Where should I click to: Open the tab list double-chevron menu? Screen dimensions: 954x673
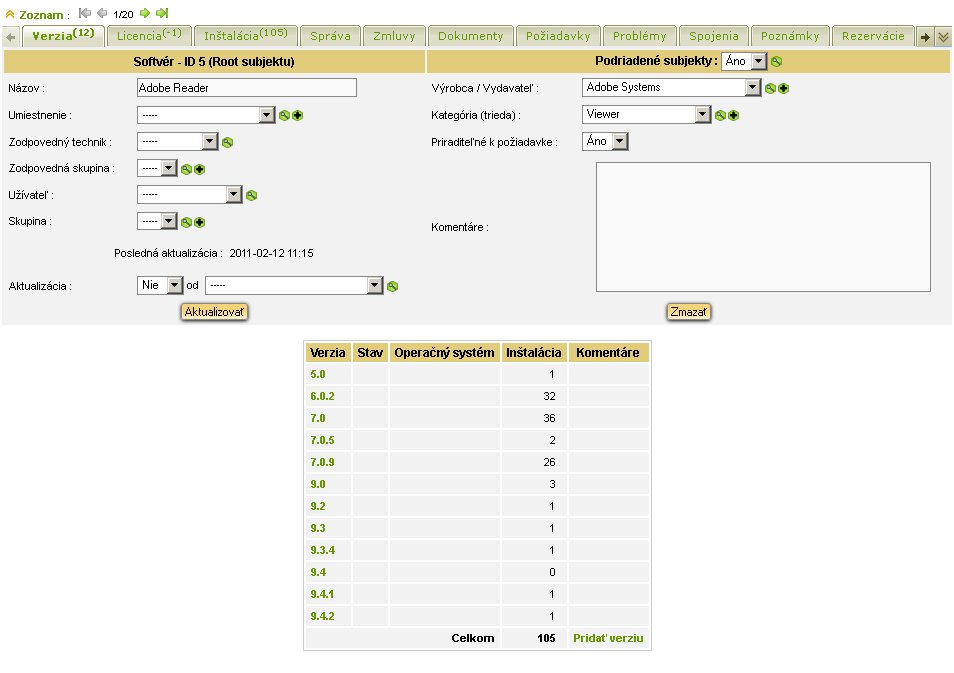[944, 37]
